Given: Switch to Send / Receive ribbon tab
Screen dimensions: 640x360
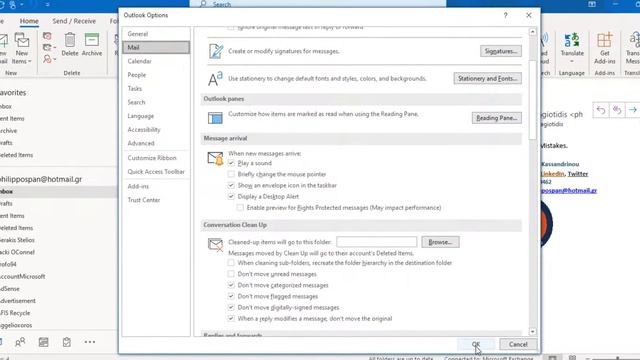Looking at the screenshot, I should click(74, 21).
